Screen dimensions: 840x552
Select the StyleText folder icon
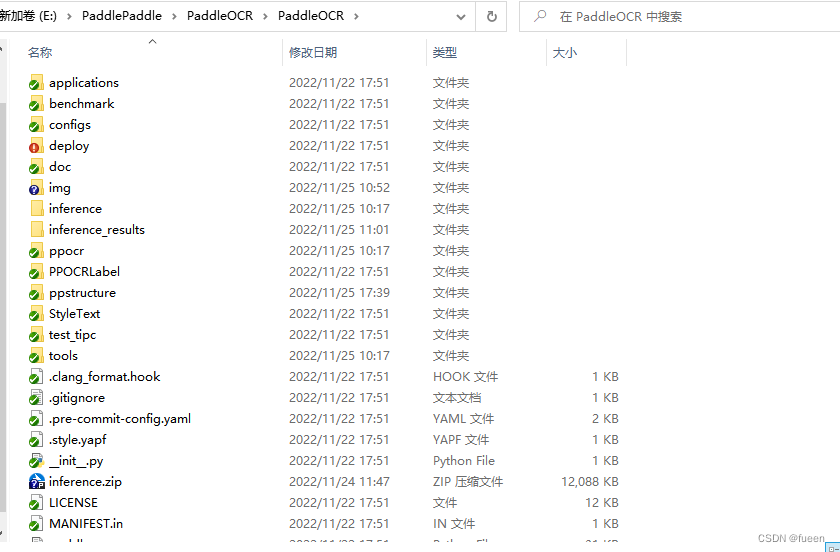point(36,314)
